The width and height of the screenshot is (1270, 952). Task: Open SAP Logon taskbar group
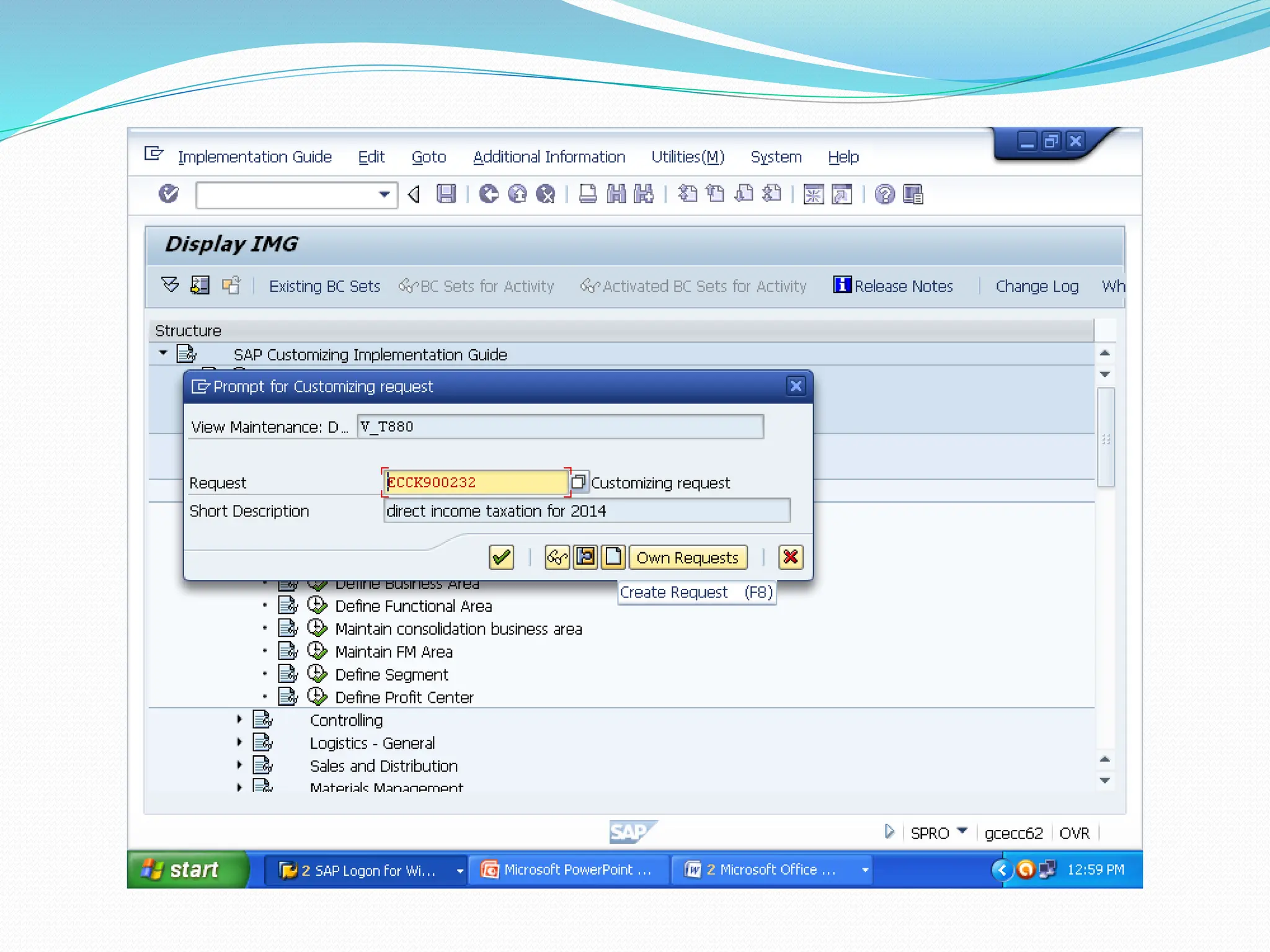click(x=366, y=870)
